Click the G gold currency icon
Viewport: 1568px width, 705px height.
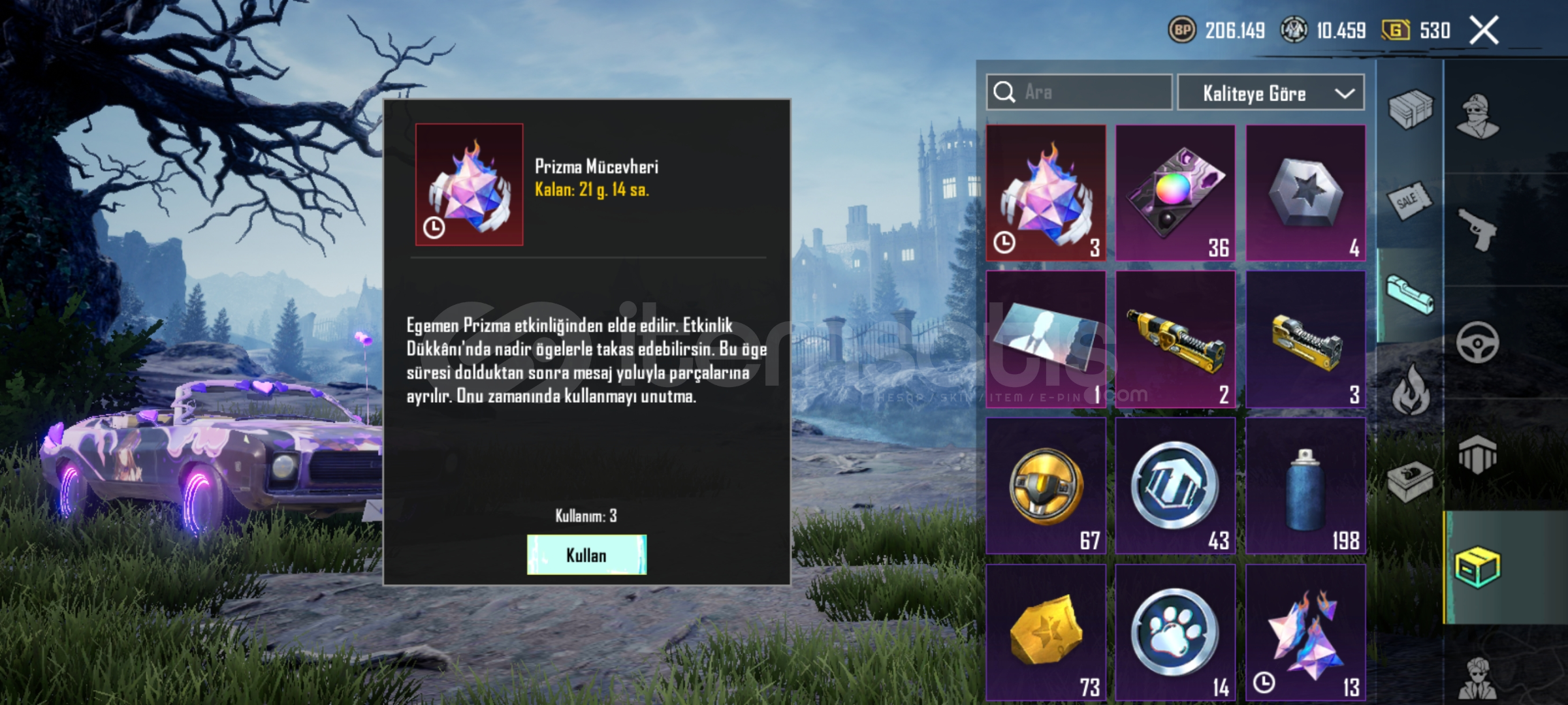pyautogui.click(x=1396, y=30)
